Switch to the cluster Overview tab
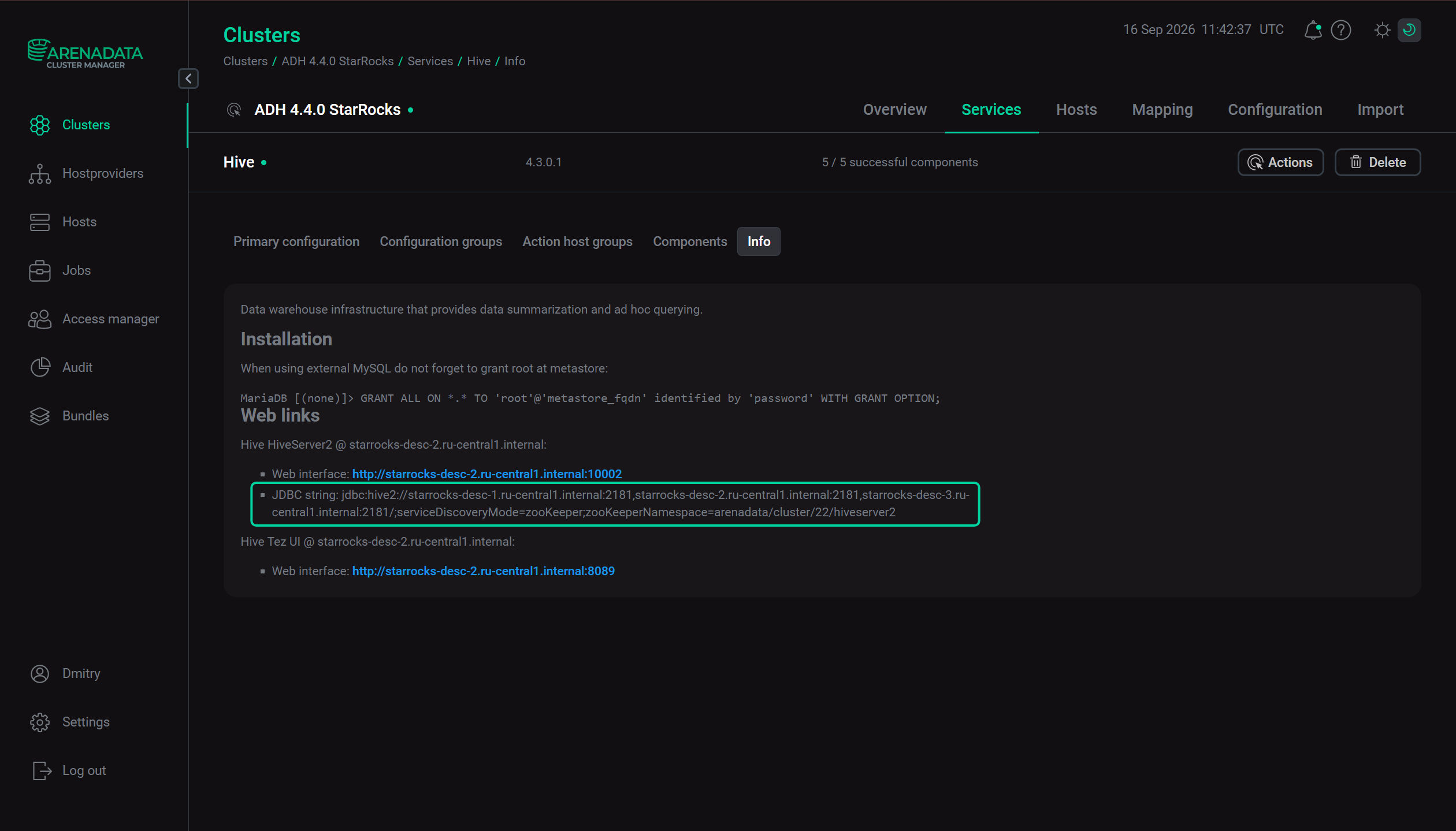The width and height of the screenshot is (1456, 831). point(894,110)
